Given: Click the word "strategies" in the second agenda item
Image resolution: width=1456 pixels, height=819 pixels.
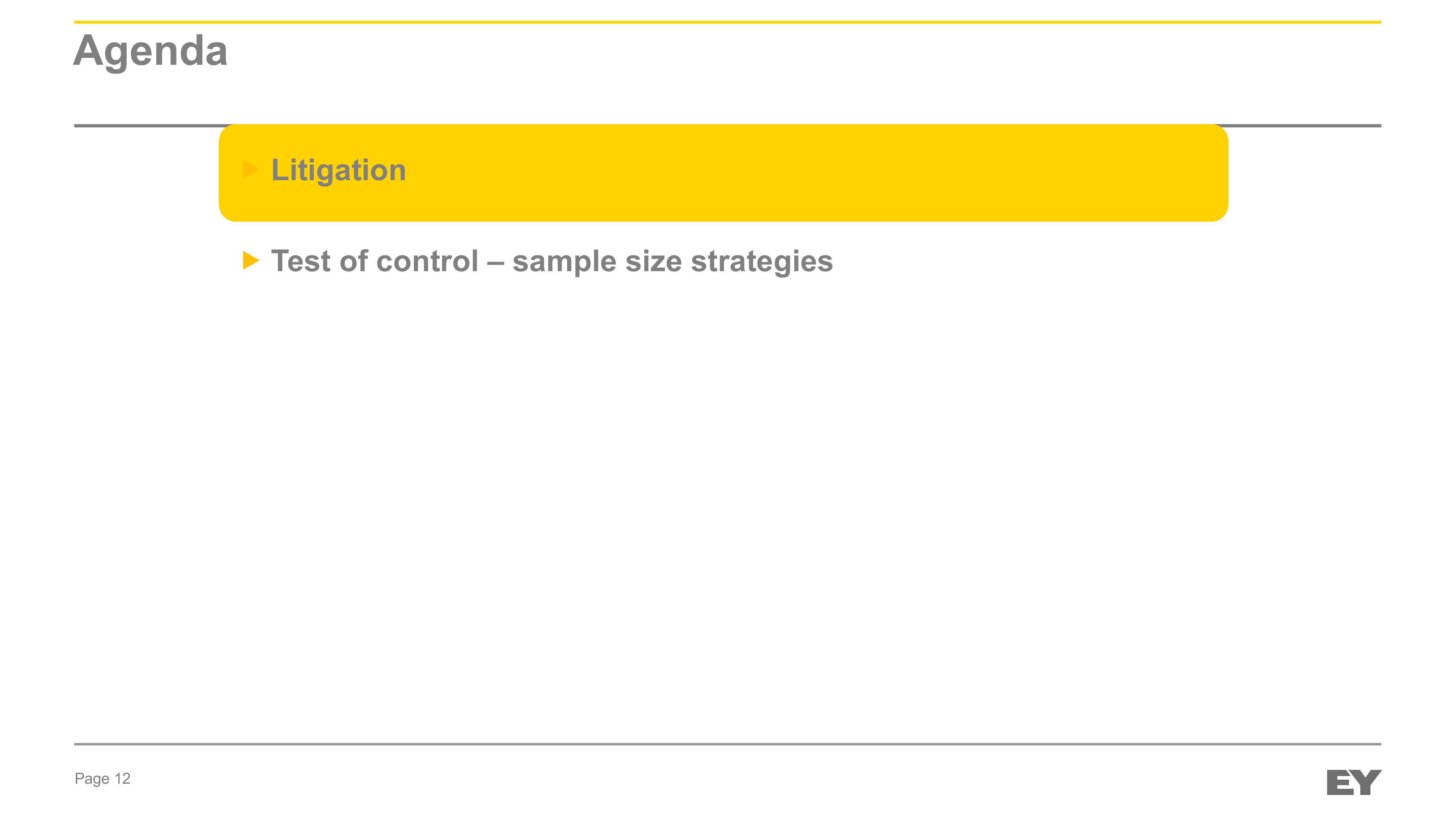Looking at the screenshot, I should tap(761, 261).
